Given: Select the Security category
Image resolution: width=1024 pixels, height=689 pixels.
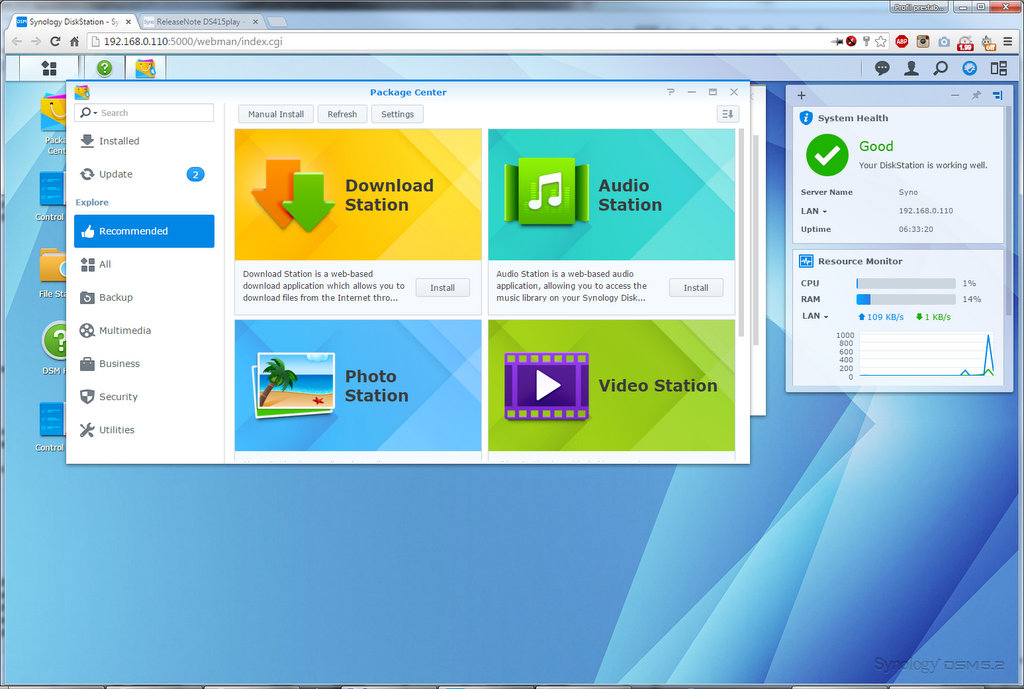Looking at the screenshot, I should [144, 396].
